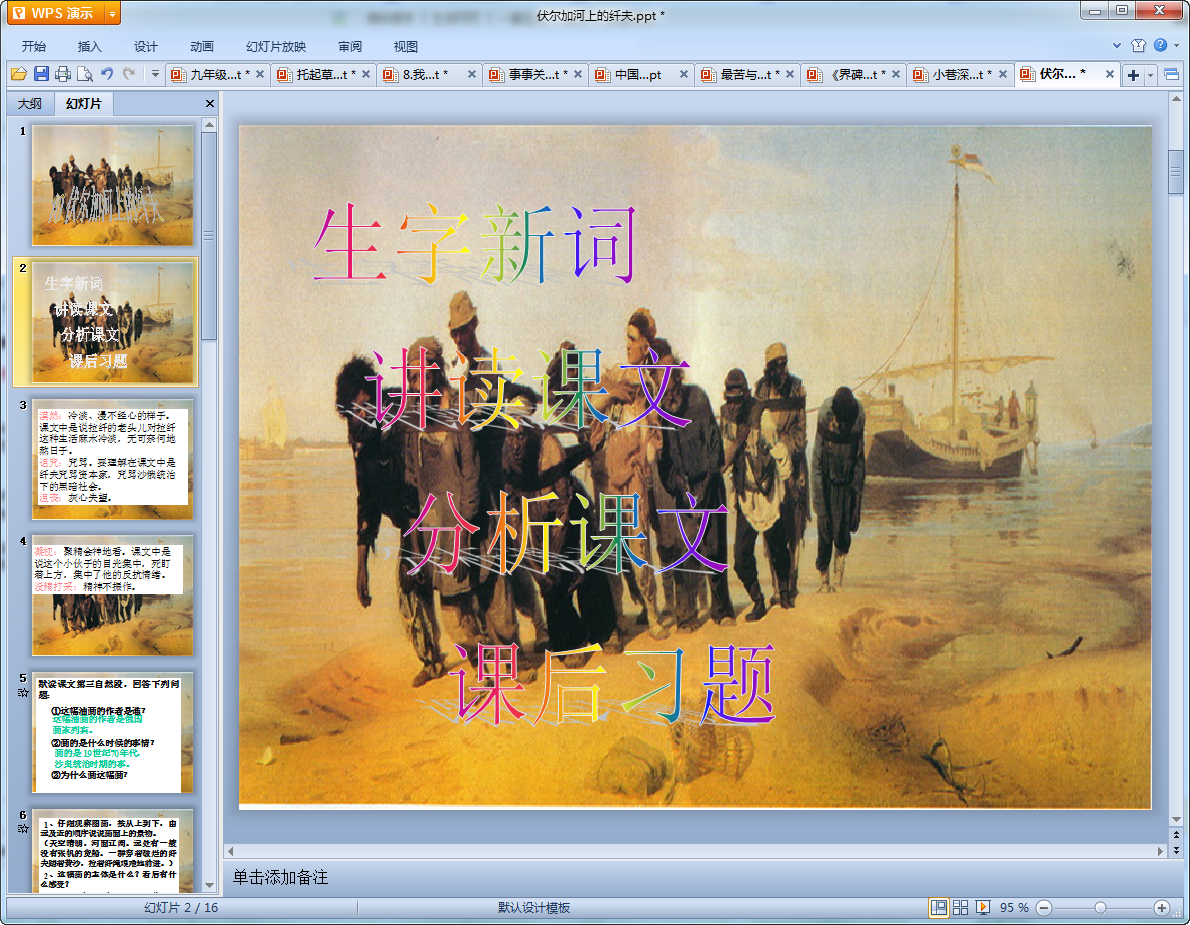Open the 设计 ribbon tab
1190x925 pixels.
pyautogui.click(x=146, y=46)
